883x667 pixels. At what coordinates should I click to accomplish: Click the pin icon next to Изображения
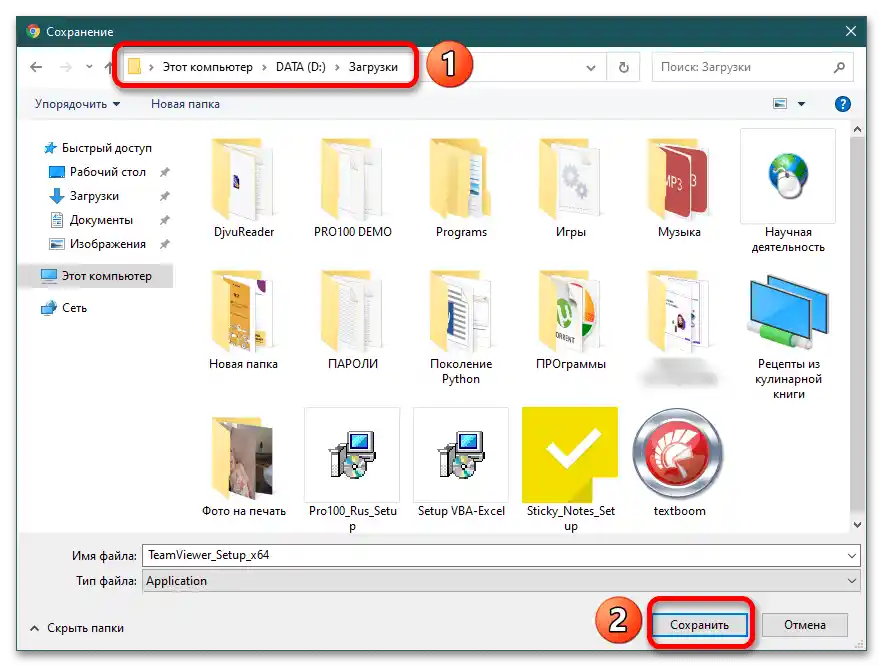164,244
